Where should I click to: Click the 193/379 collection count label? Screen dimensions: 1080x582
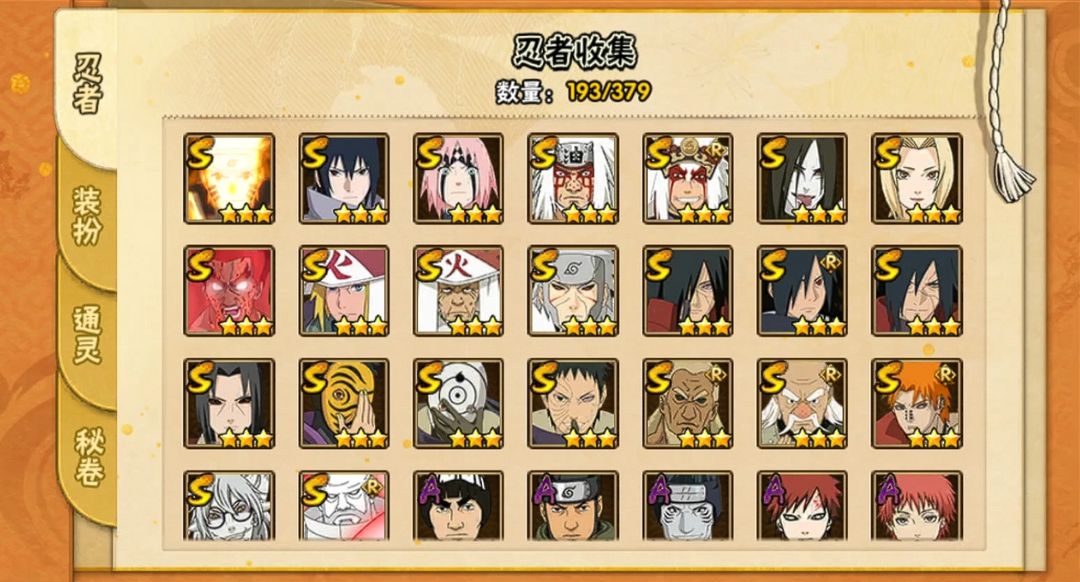click(609, 91)
